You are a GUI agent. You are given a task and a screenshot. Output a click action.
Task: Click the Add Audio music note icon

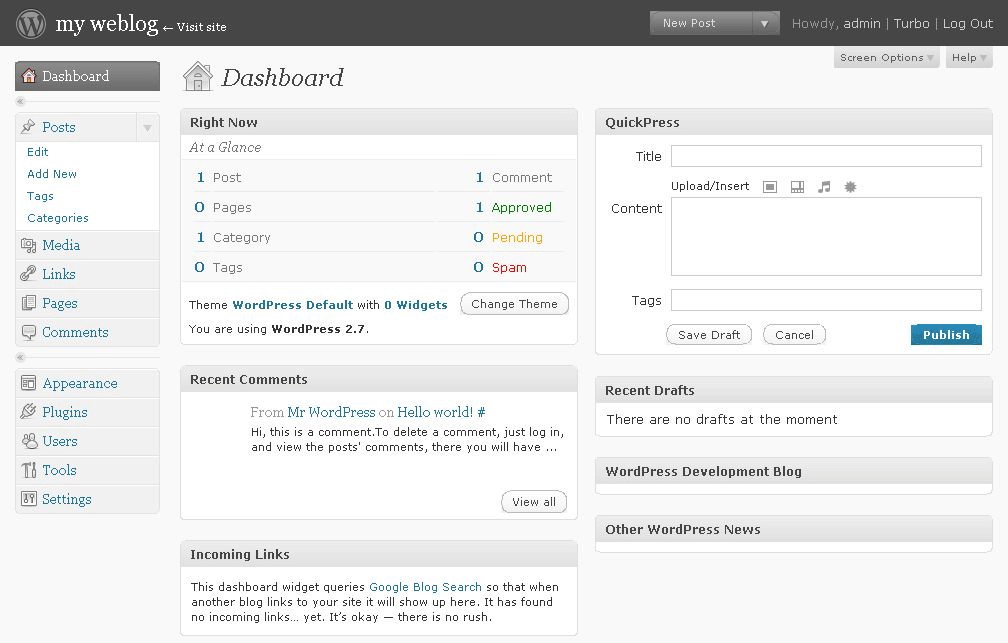click(824, 187)
